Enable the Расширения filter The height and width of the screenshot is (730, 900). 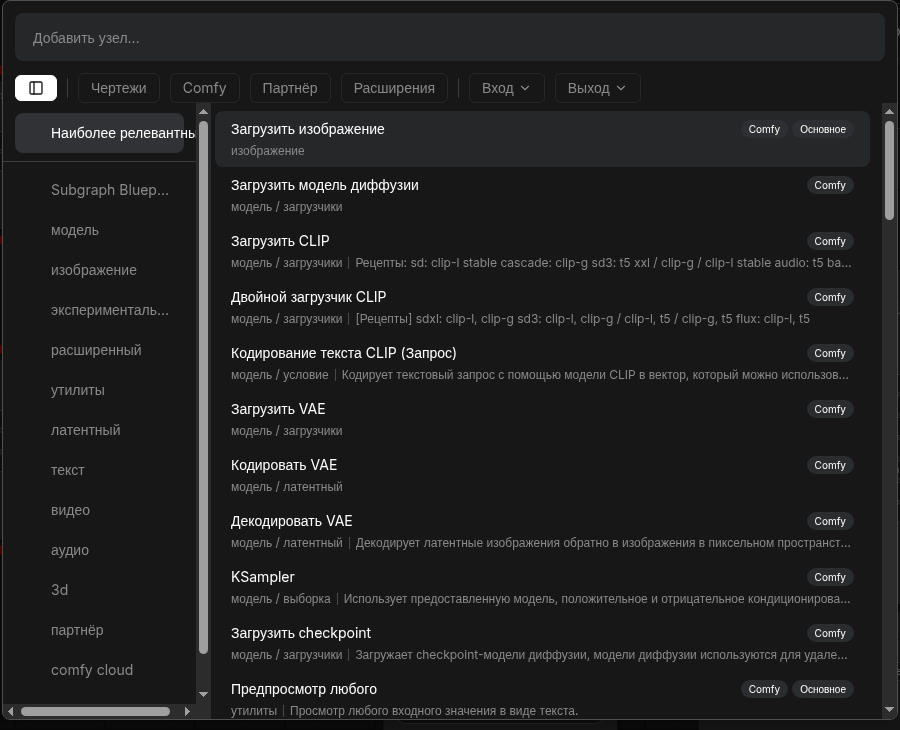394,88
